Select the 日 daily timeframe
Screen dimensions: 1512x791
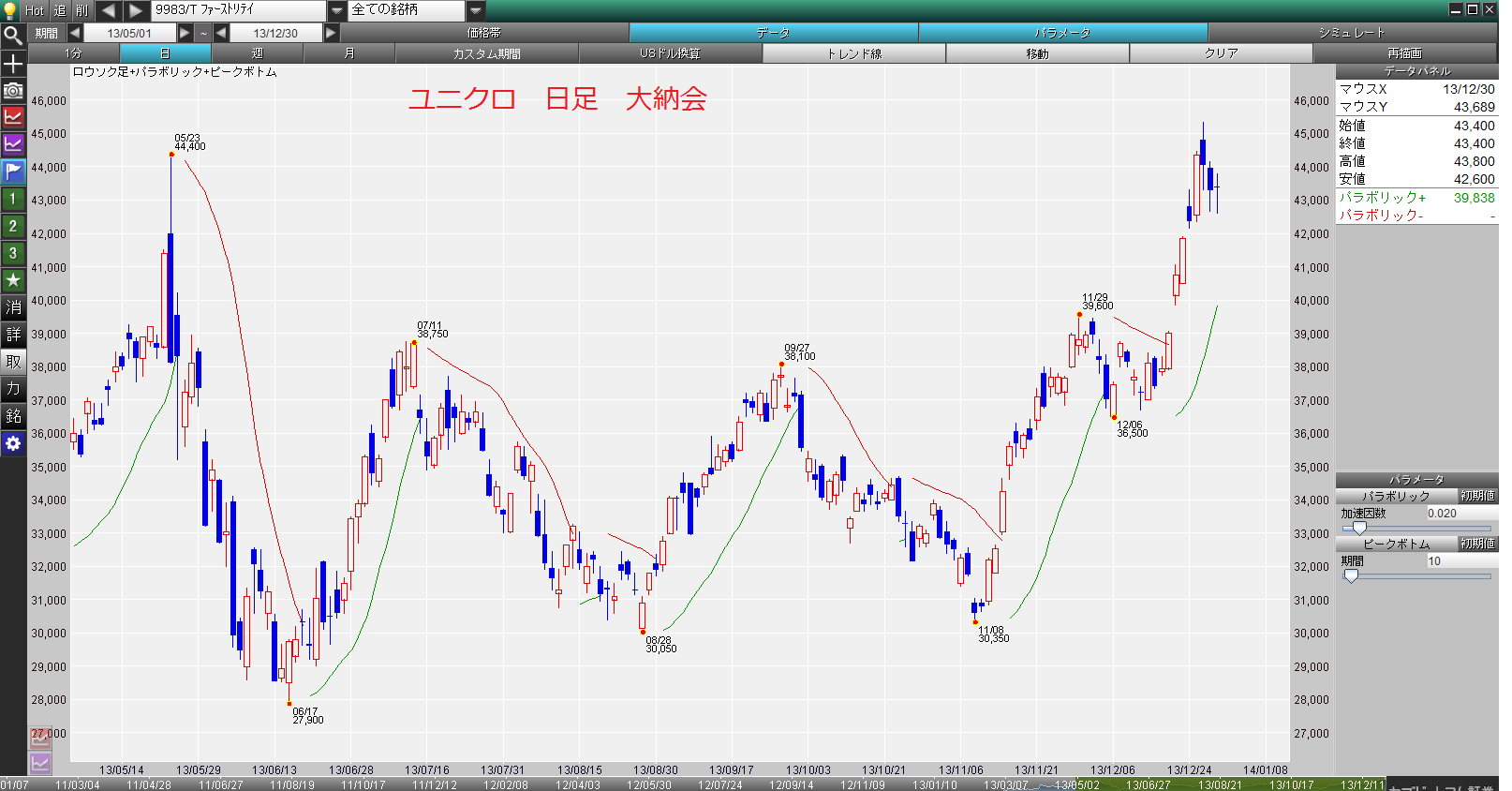(166, 53)
